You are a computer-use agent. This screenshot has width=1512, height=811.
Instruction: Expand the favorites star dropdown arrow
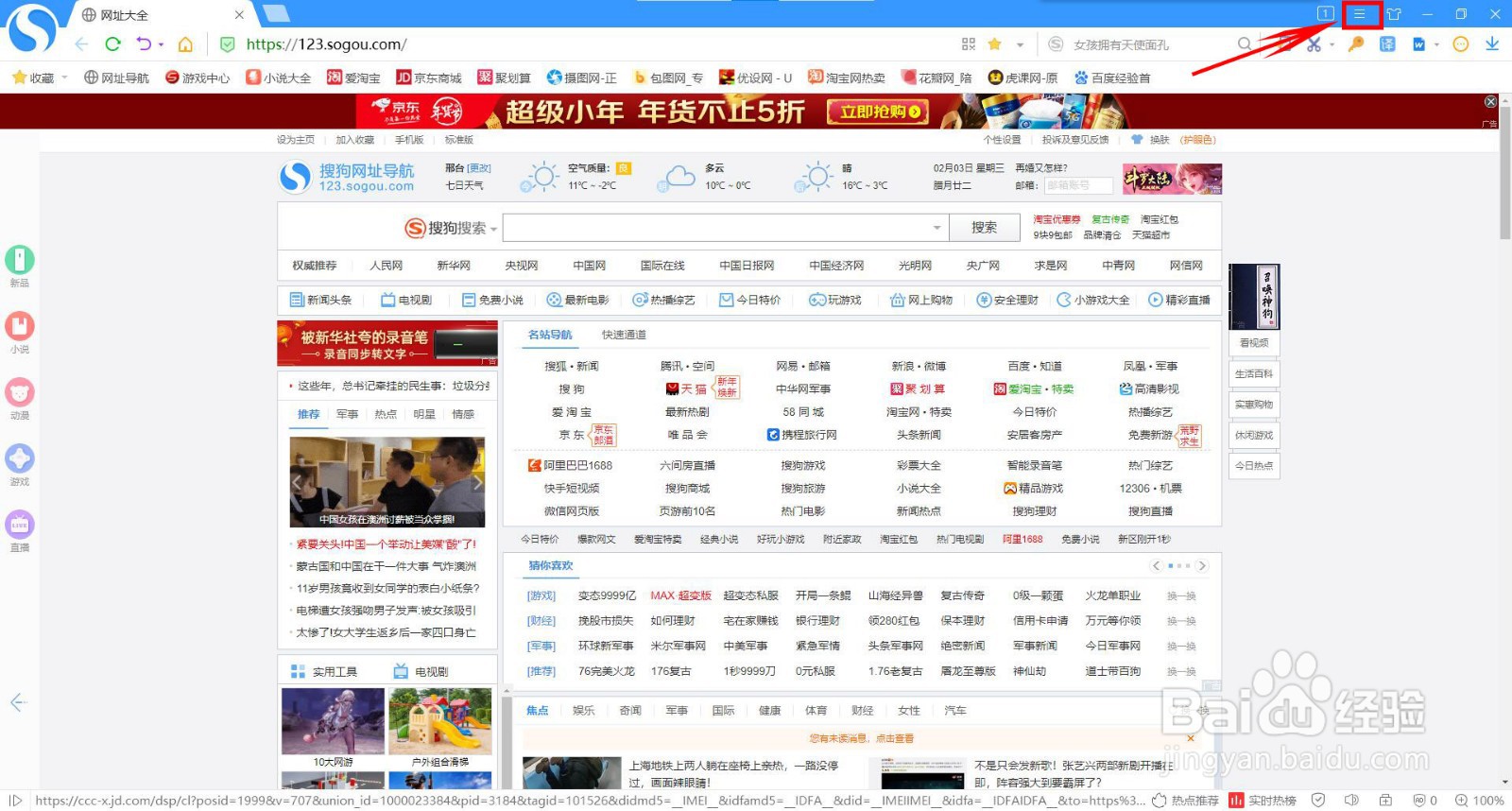1020,44
